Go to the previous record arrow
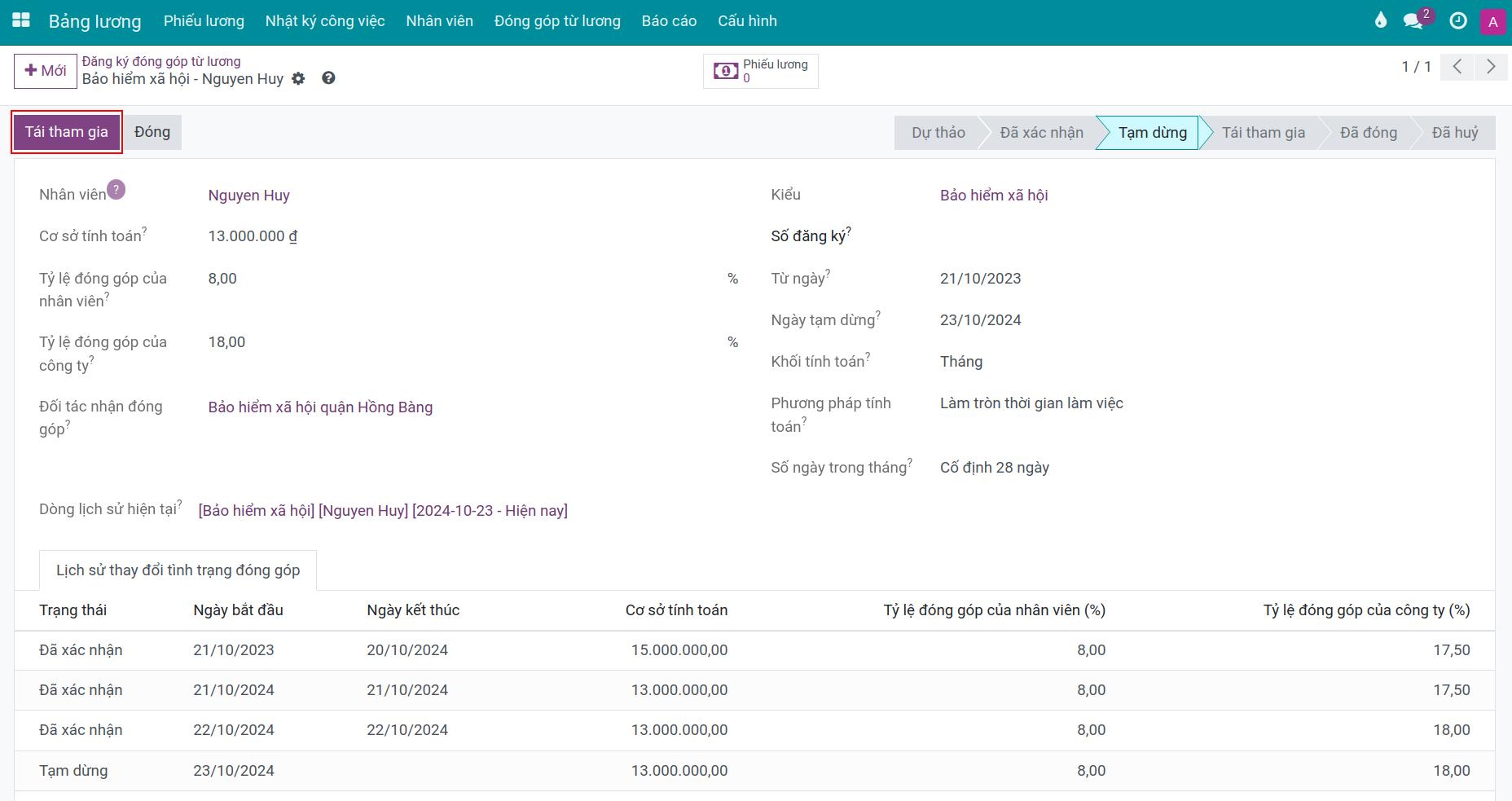The image size is (1512, 801). [x=1457, y=67]
